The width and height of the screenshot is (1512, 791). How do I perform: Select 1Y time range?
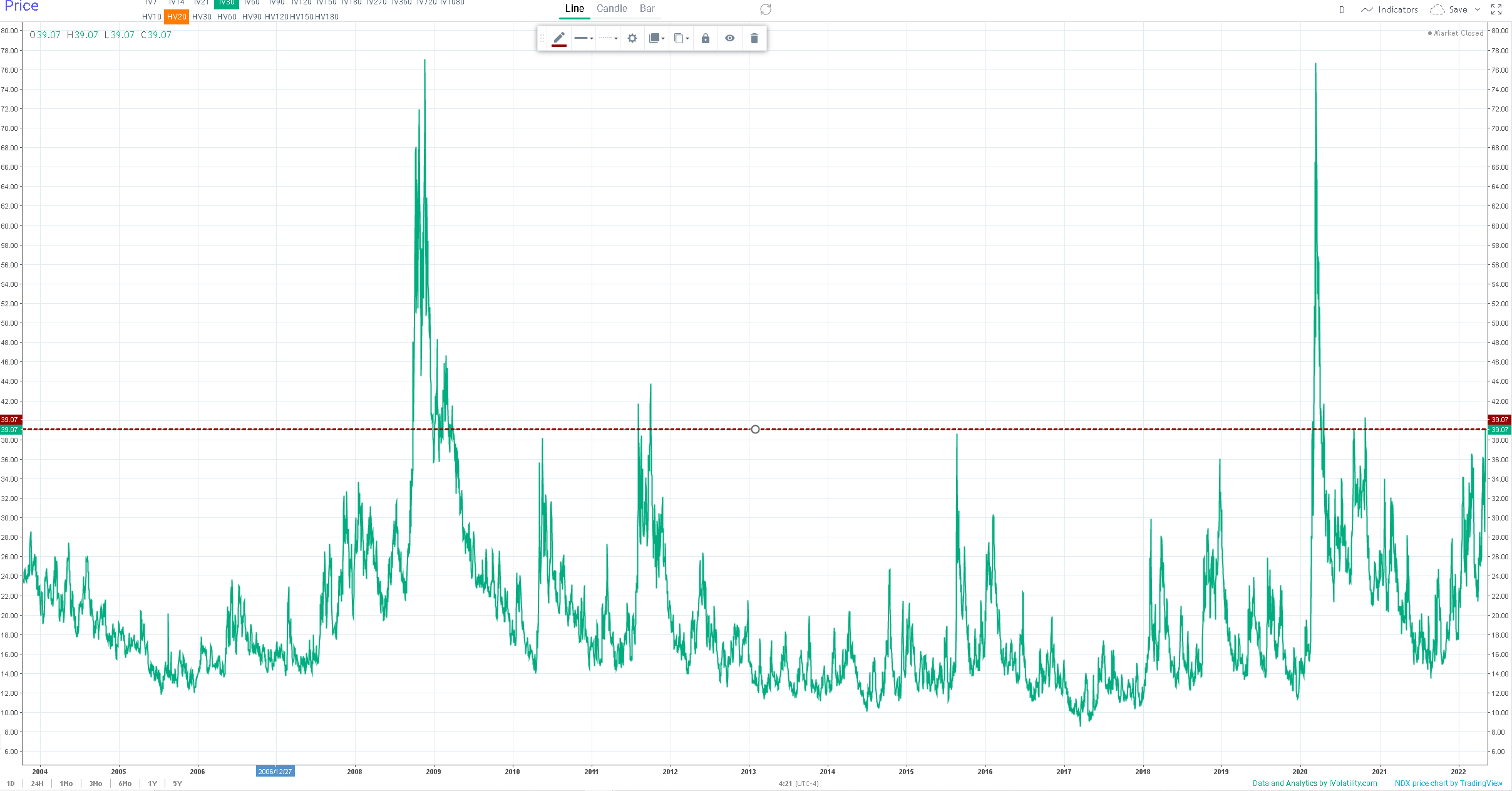(153, 783)
